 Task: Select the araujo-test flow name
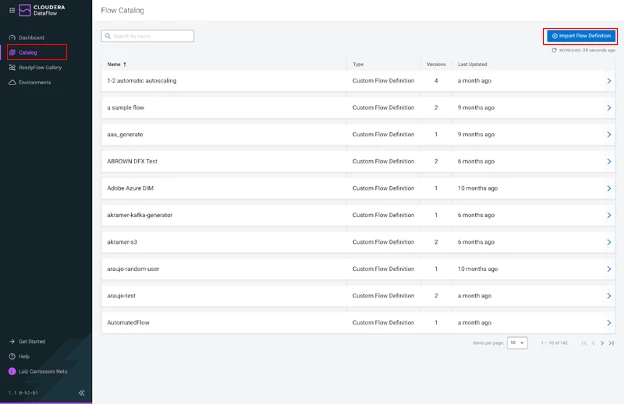pos(121,296)
